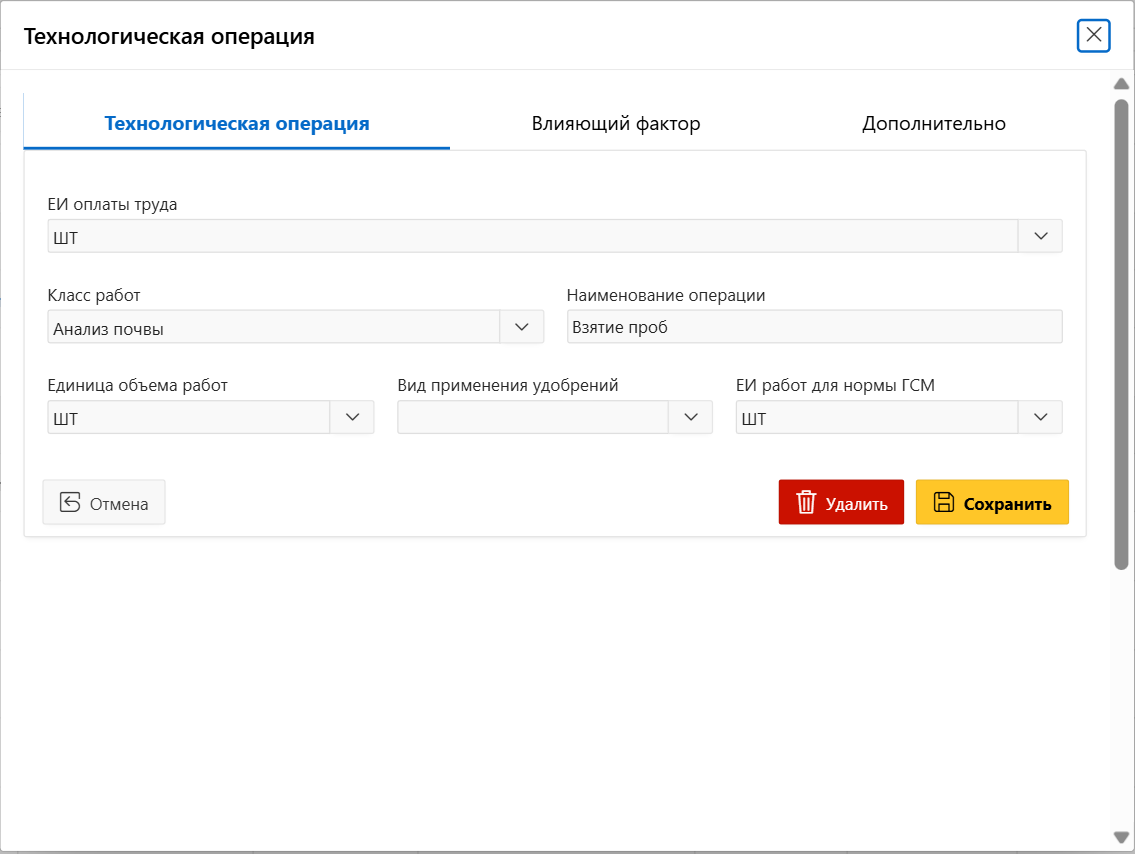
Task: Click the Класс работ field showing Анализ почвы
Action: click(273, 328)
